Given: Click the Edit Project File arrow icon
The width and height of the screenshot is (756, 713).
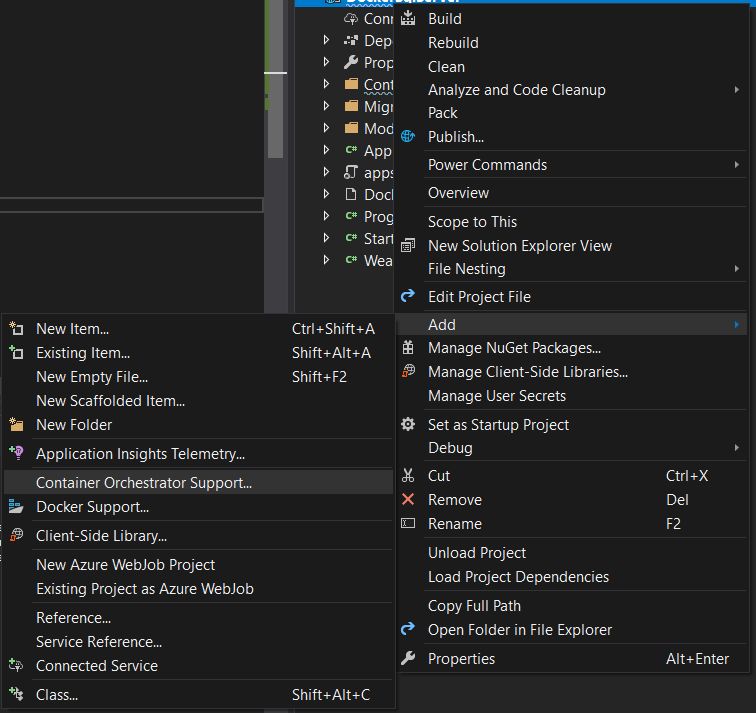Looking at the screenshot, I should tap(408, 296).
